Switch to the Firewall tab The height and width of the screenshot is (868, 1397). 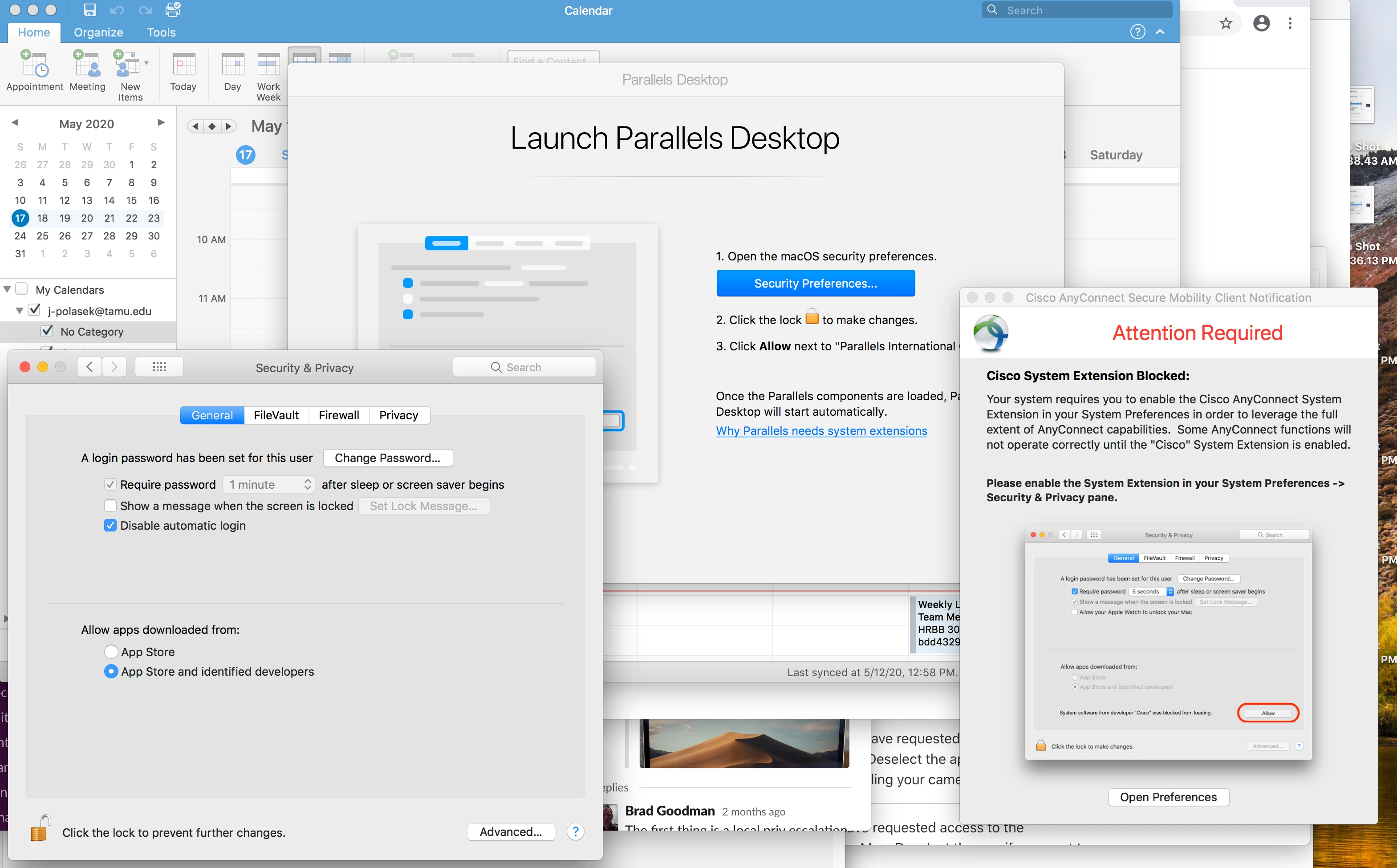pyautogui.click(x=339, y=415)
